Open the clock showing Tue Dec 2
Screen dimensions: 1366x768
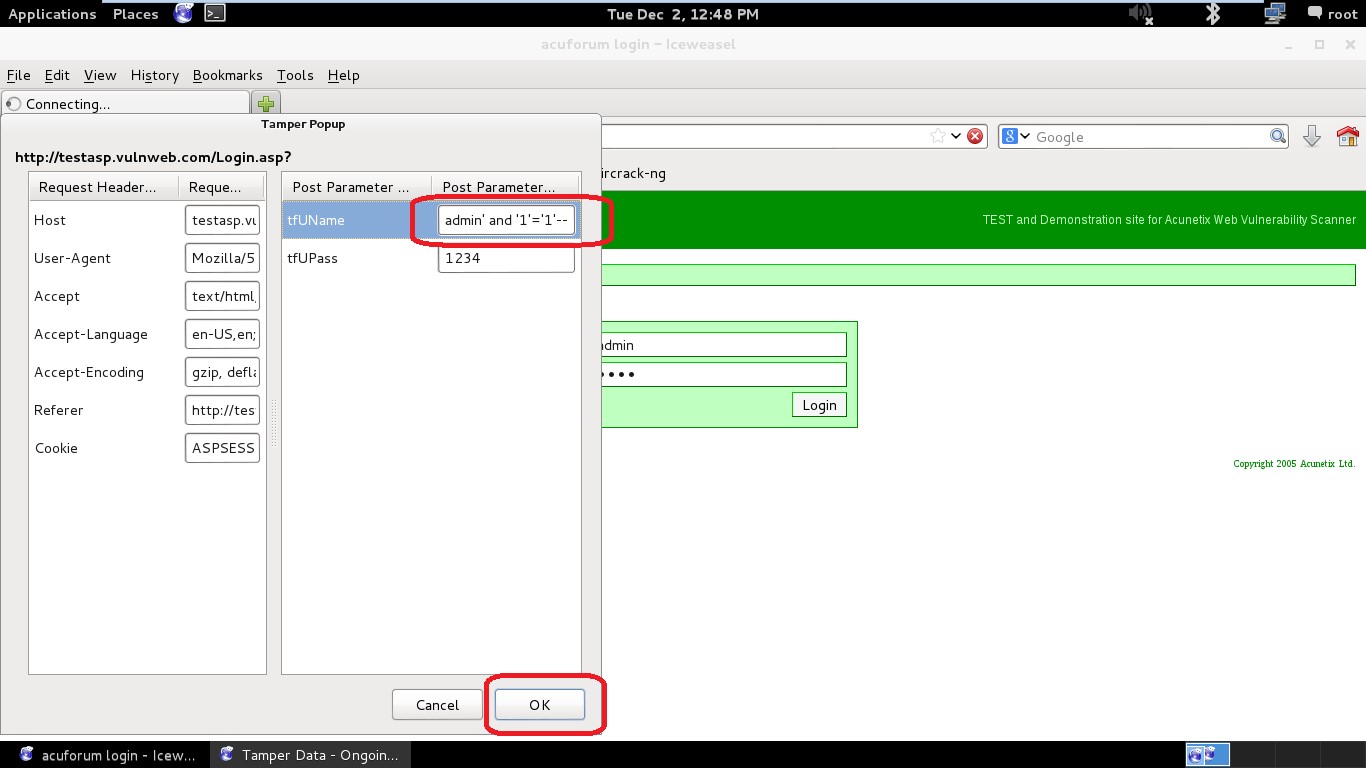click(683, 14)
